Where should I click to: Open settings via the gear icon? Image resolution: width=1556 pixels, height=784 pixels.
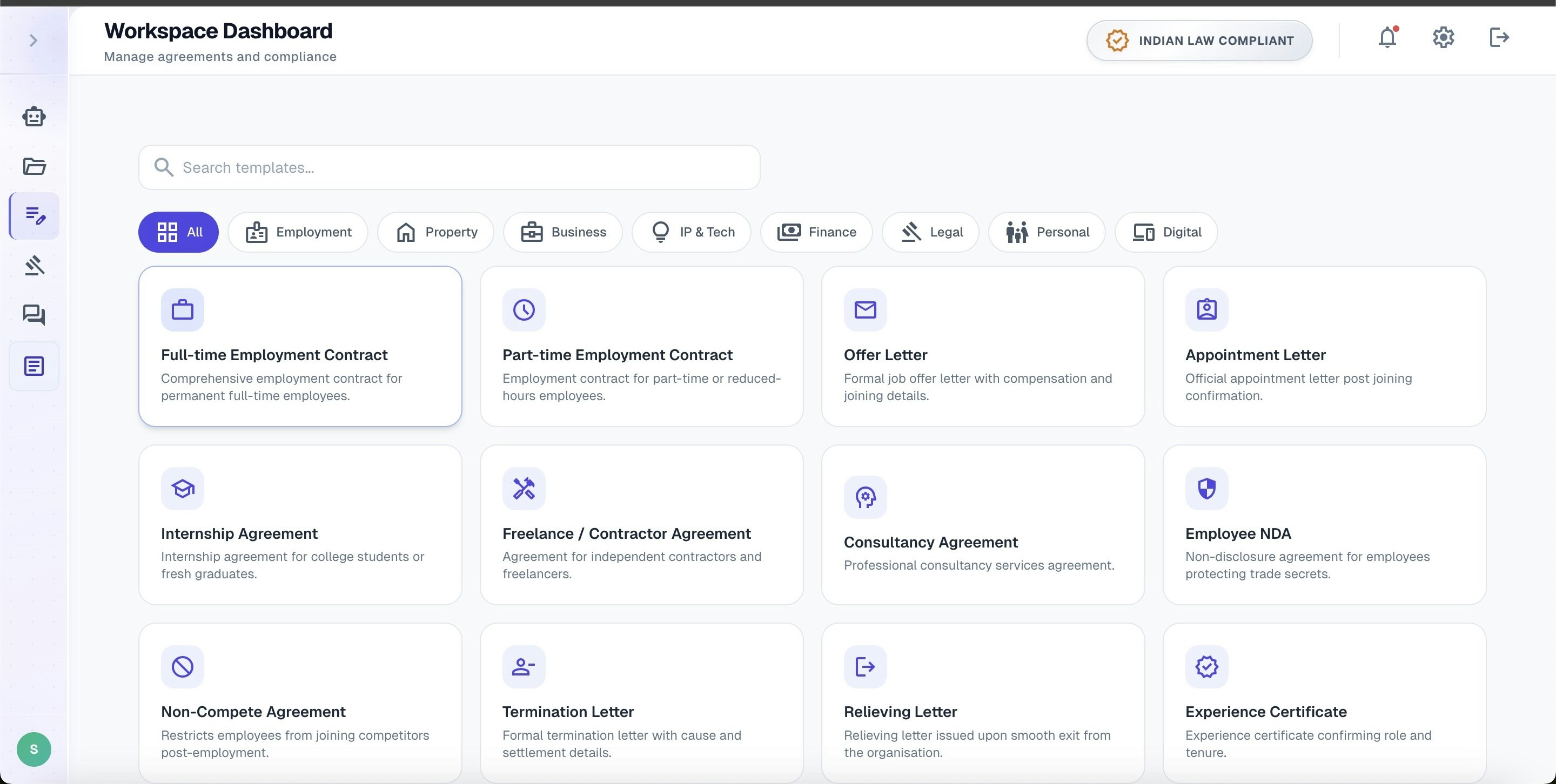click(1443, 37)
